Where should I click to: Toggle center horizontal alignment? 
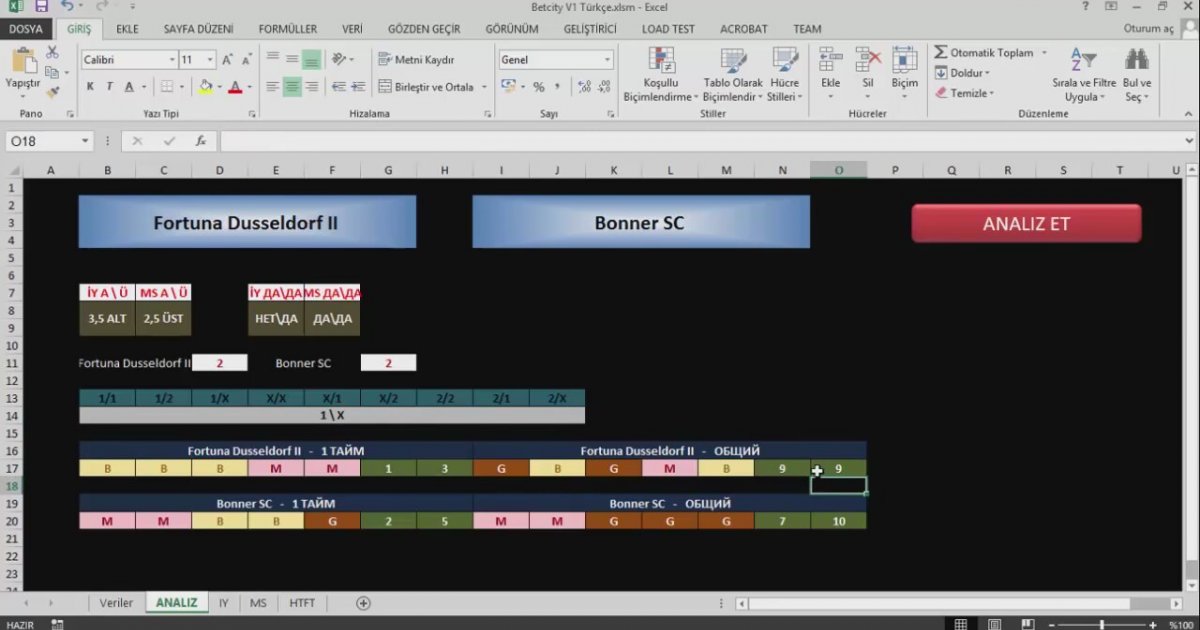(x=291, y=87)
